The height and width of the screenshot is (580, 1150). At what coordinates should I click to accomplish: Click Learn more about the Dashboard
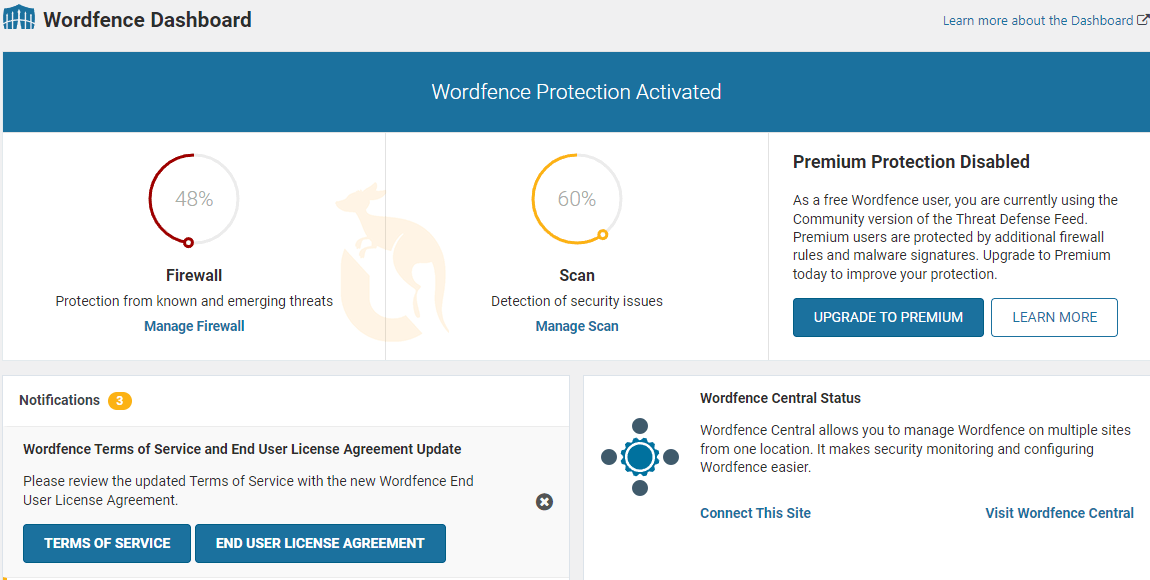click(1038, 19)
